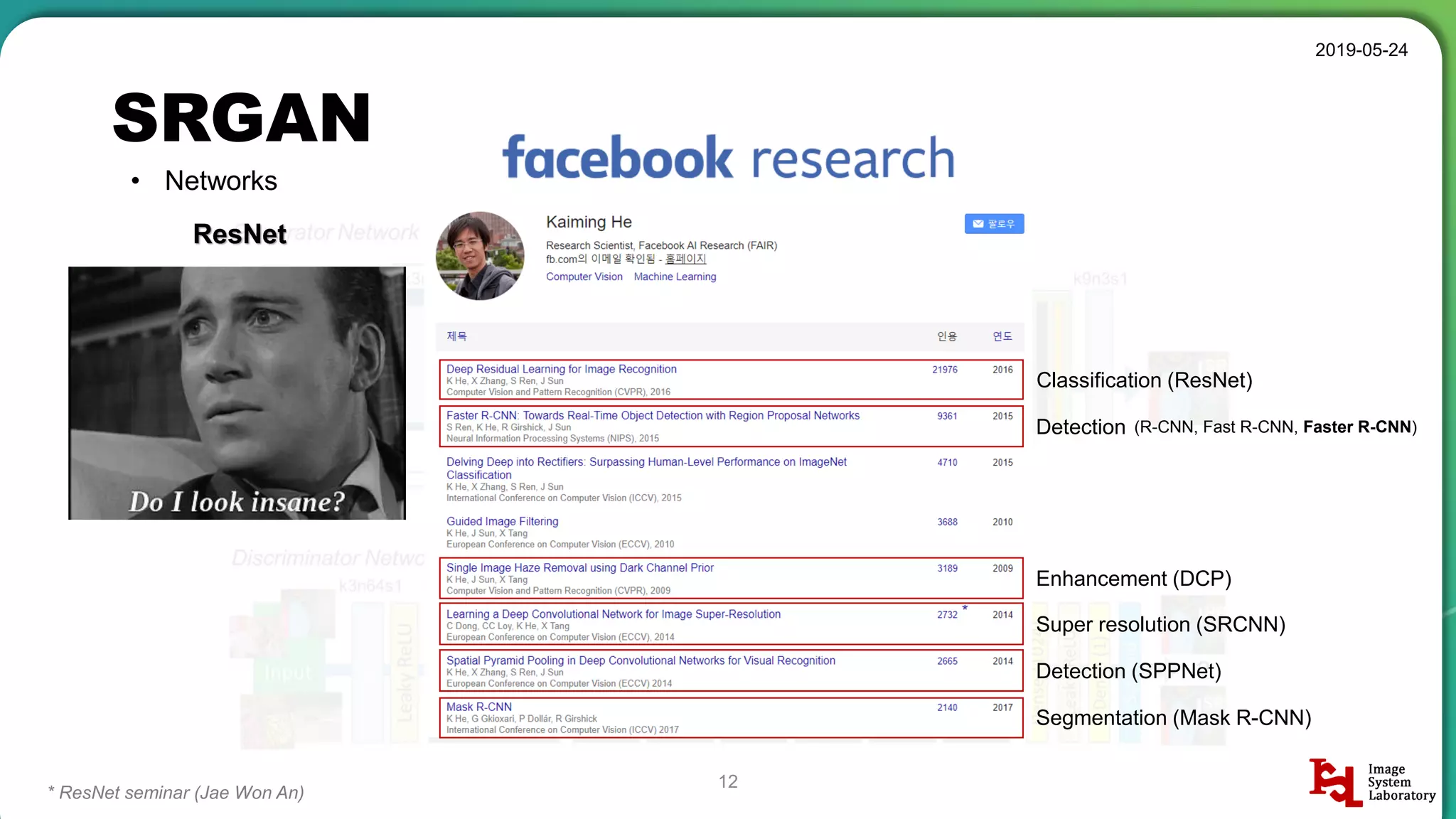Click citation count 3189
The height and width of the screenshot is (819, 1456).
[947, 568]
